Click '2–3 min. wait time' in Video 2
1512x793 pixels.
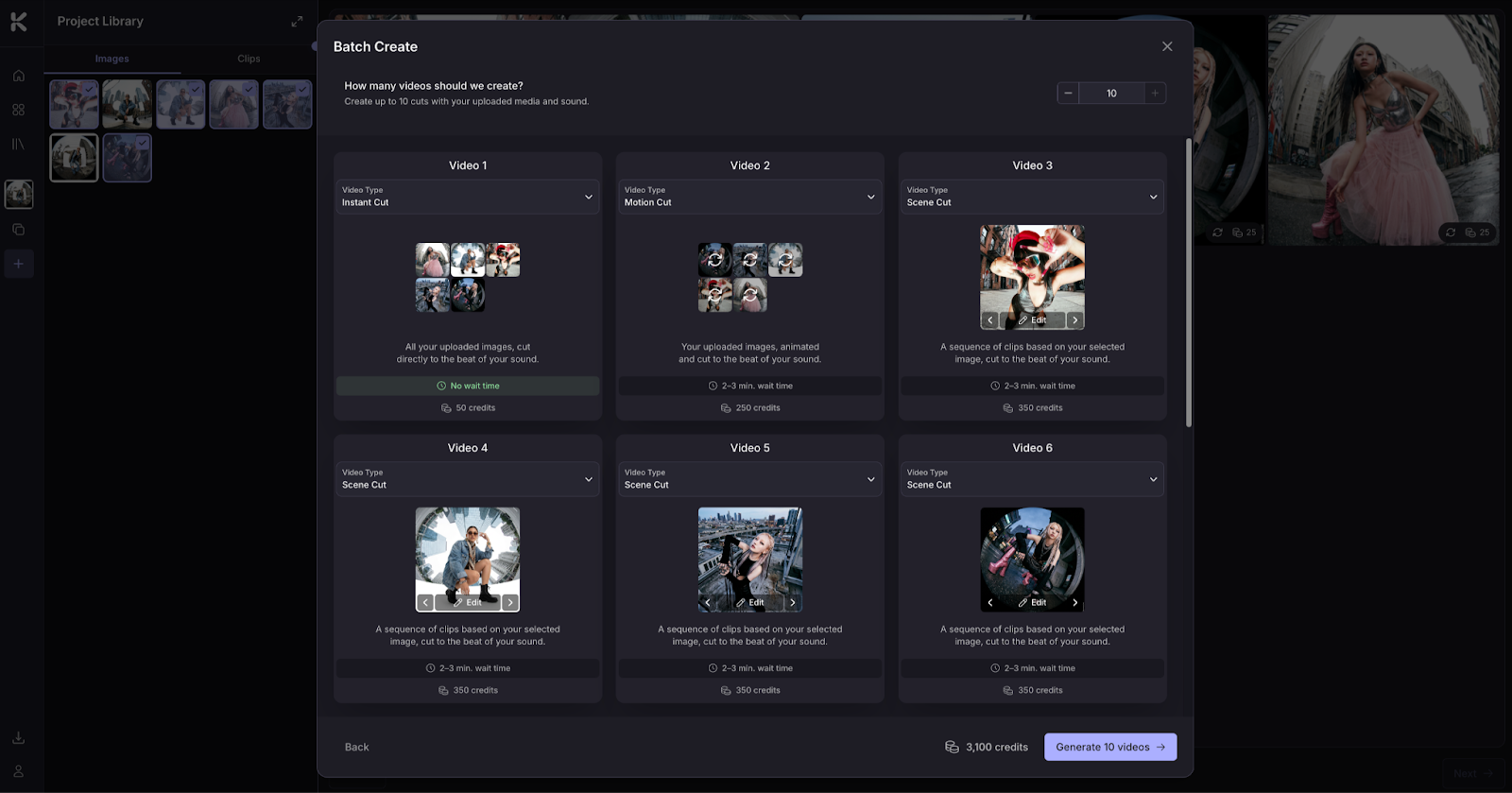(x=750, y=386)
